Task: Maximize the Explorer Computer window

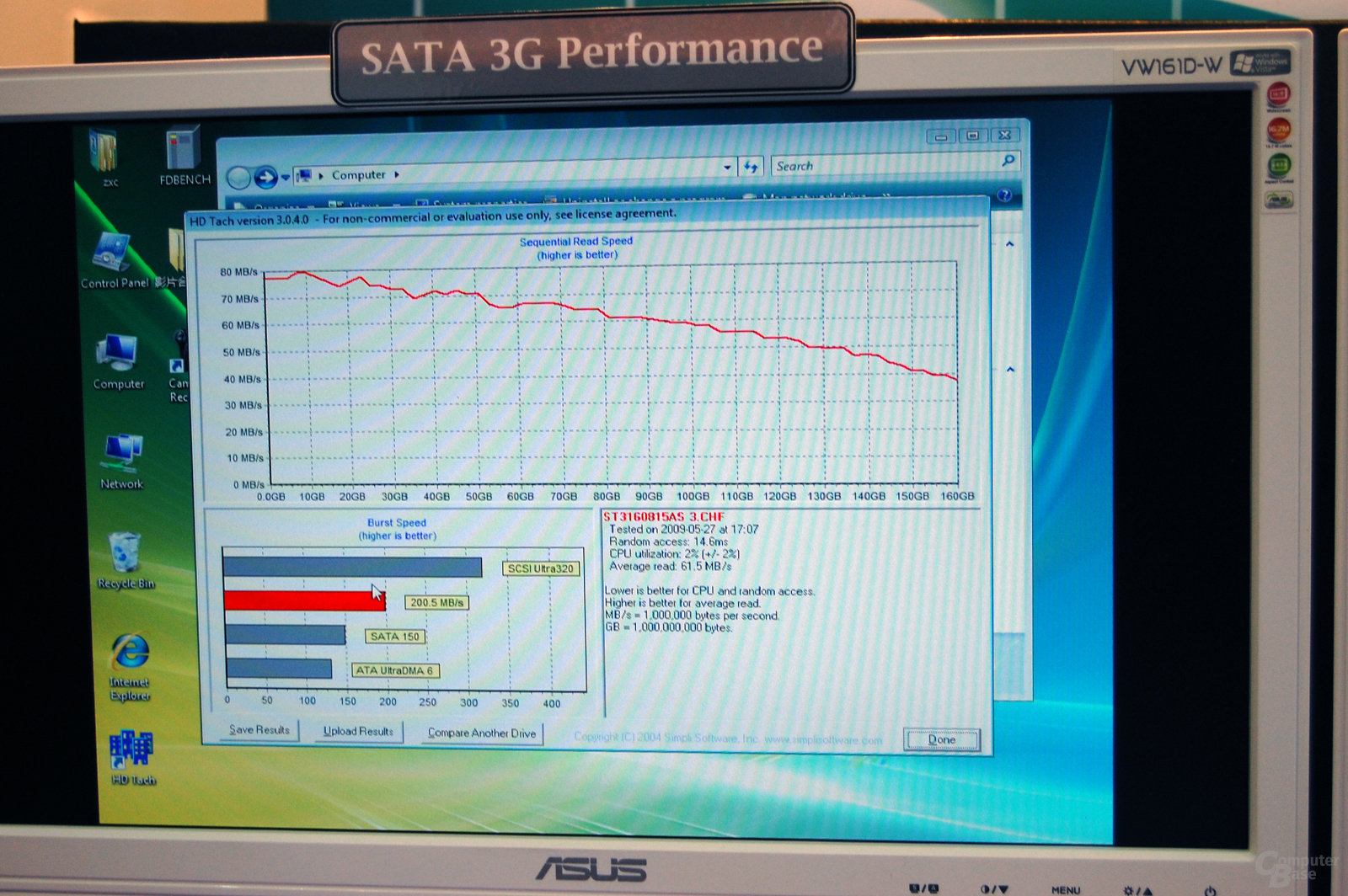Action: 972,136
